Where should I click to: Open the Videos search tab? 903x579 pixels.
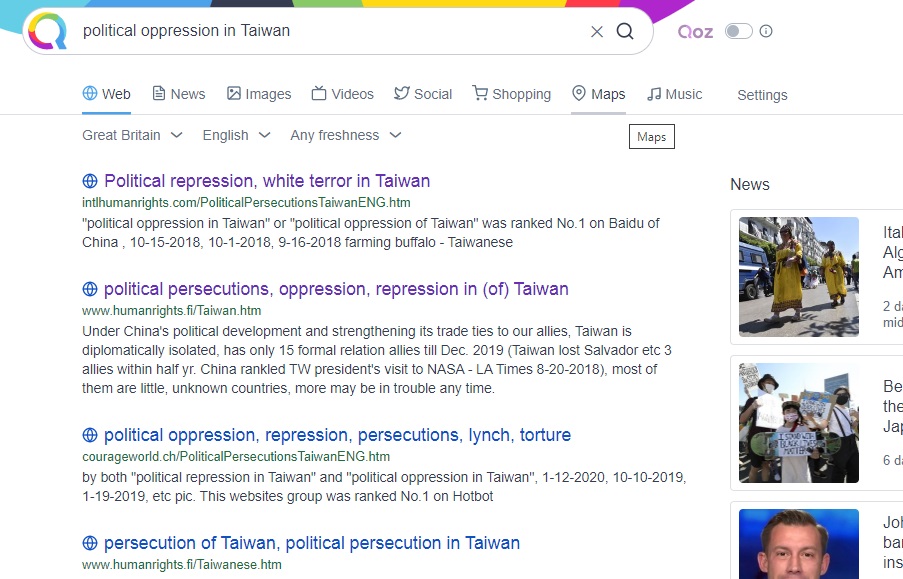pos(342,94)
